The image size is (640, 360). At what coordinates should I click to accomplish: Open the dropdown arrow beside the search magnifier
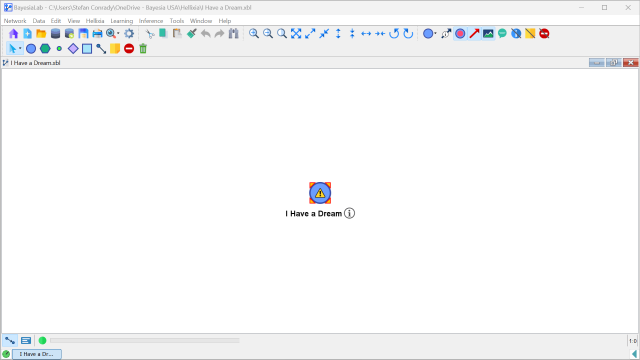[x=118, y=33]
